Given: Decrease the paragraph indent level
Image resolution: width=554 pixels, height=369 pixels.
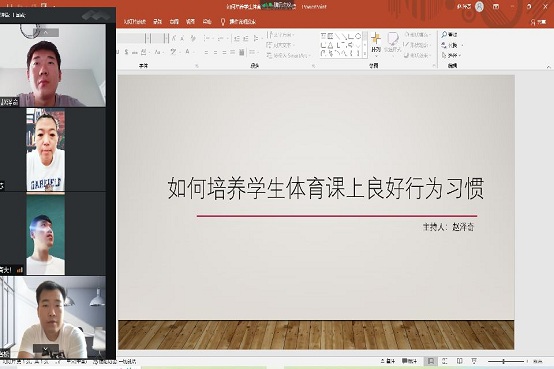Looking at the screenshot, I should point(237,38).
